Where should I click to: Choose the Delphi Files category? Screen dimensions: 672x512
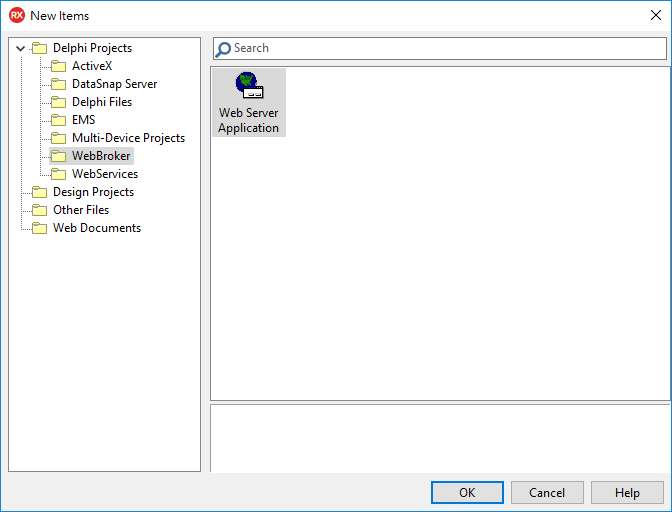(102, 102)
